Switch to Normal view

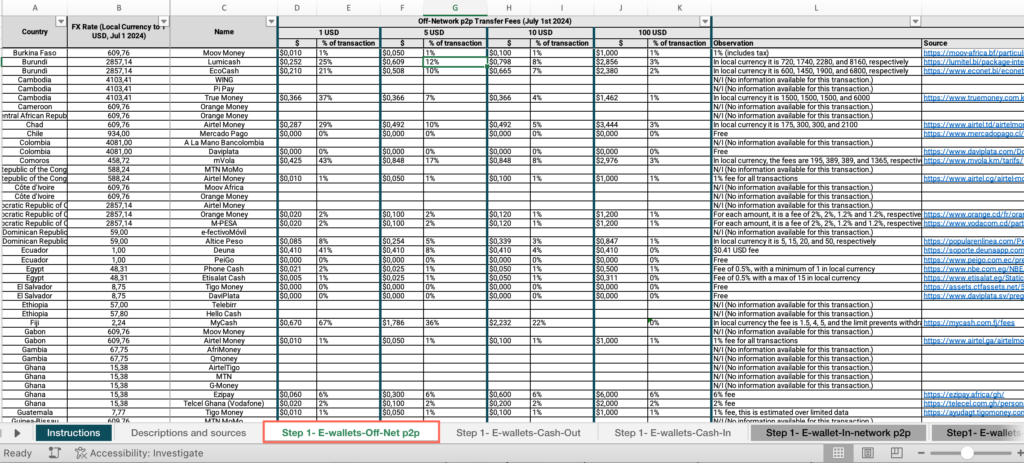coord(839,453)
